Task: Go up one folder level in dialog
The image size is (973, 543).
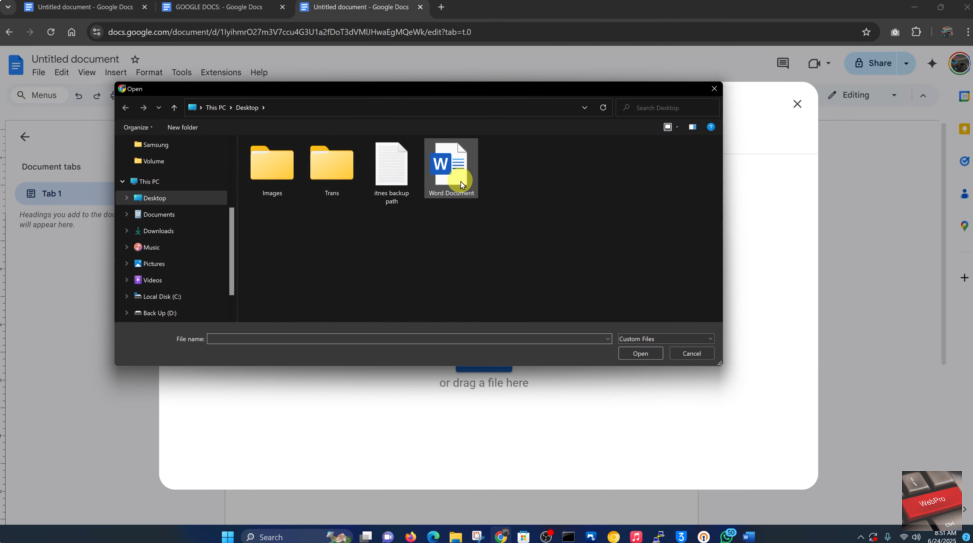Action: (x=174, y=107)
